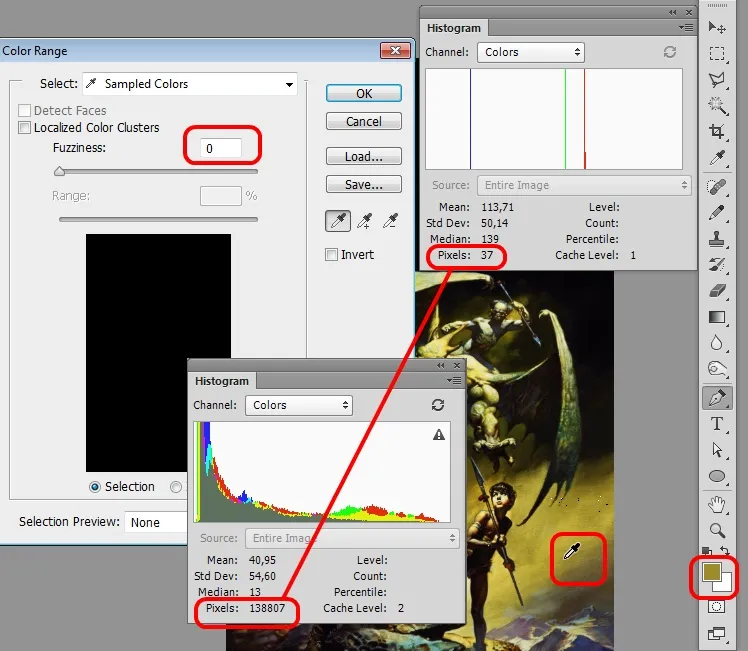This screenshot has width=748, height=651.
Task: Close the lower Histogram panel
Action: [x=457, y=365]
